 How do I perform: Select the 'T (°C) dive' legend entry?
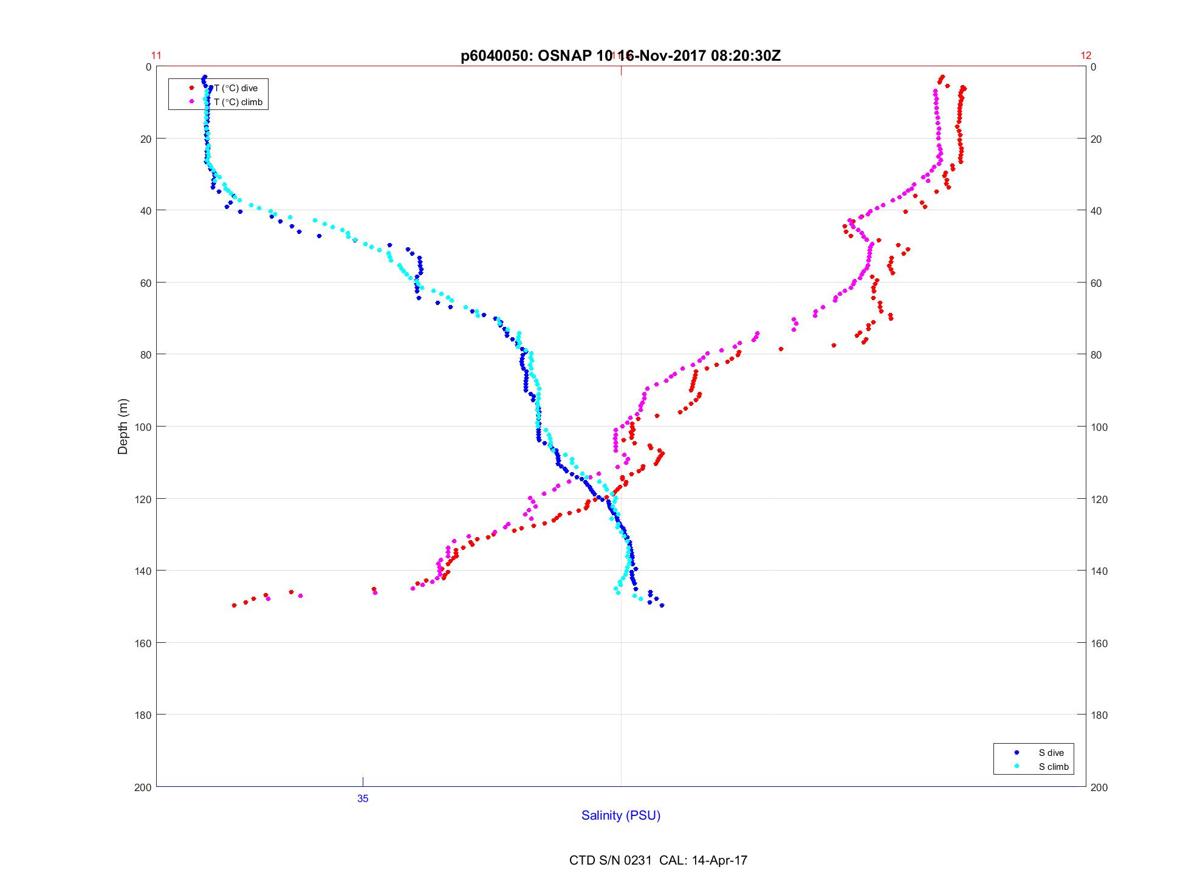(236, 88)
